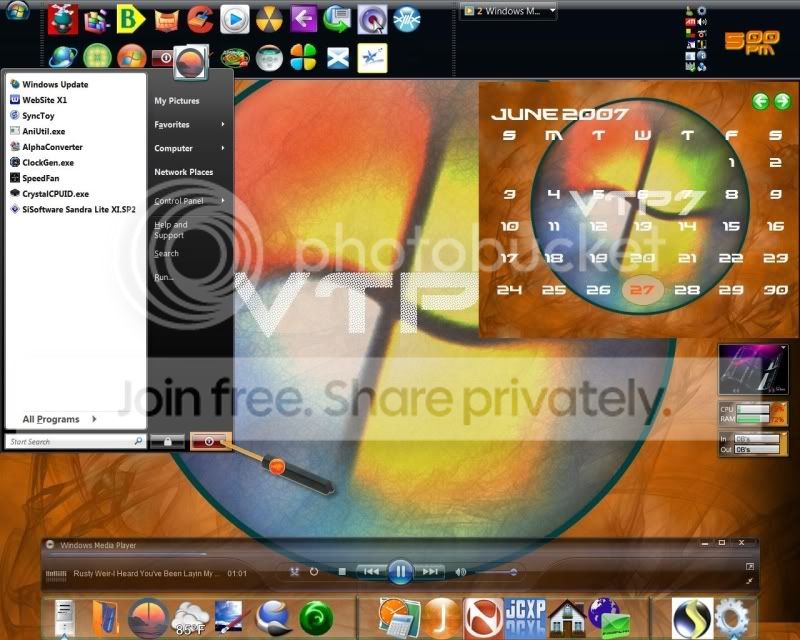Click the purple target cursor icon
The image size is (800, 640).
pyautogui.click(x=372, y=20)
